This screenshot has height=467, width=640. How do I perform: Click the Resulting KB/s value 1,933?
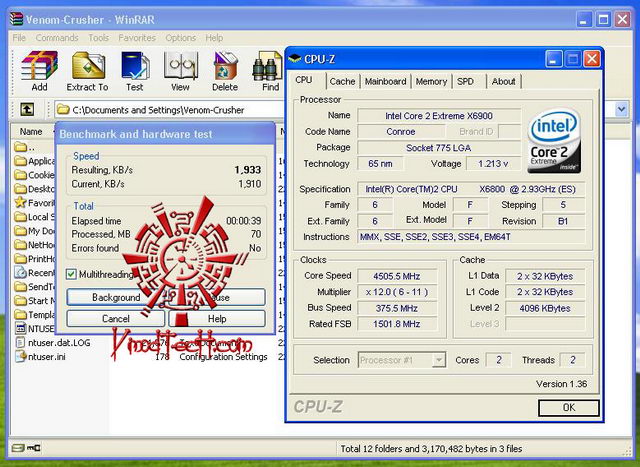click(248, 170)
